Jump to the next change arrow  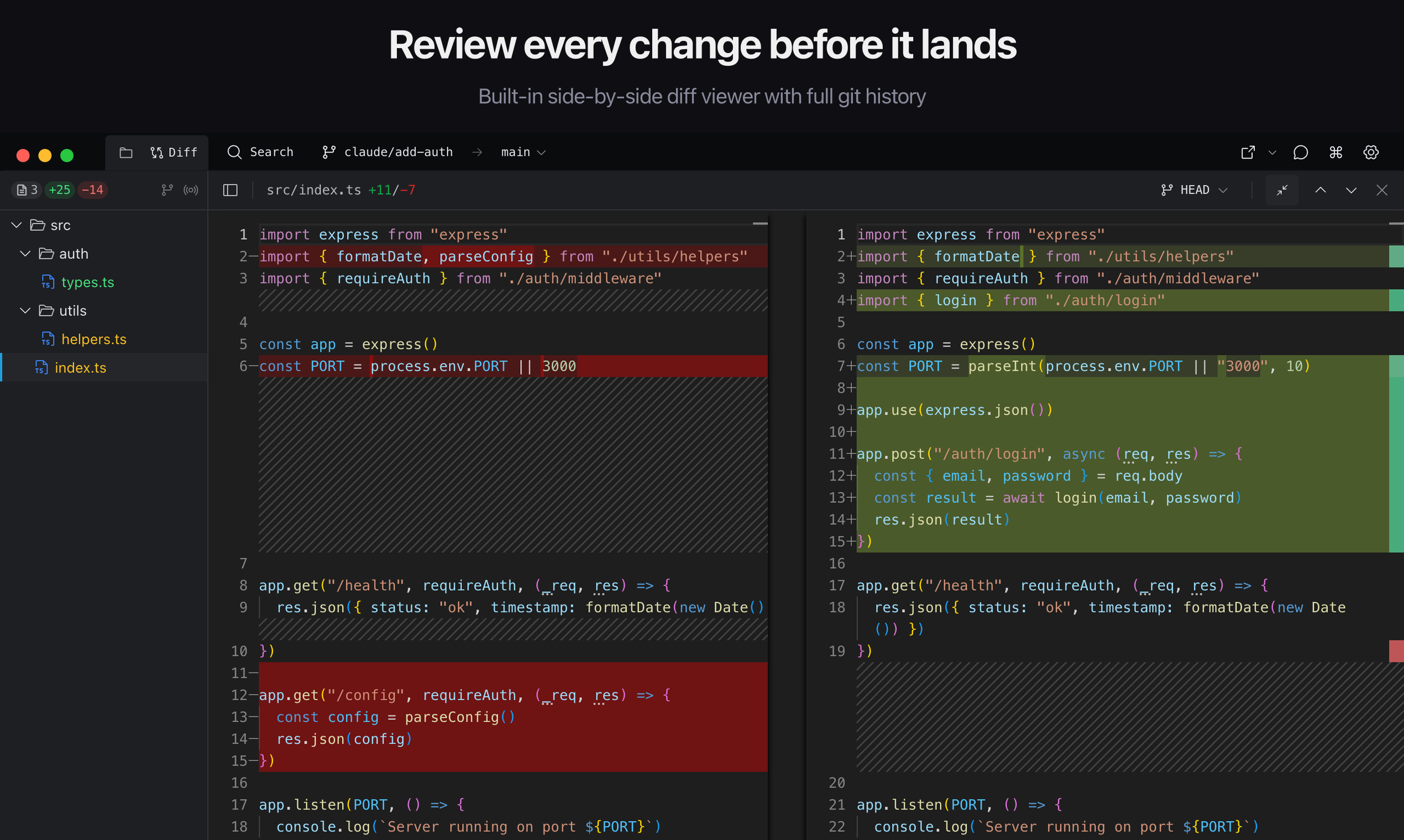[x=1351, y=190]
